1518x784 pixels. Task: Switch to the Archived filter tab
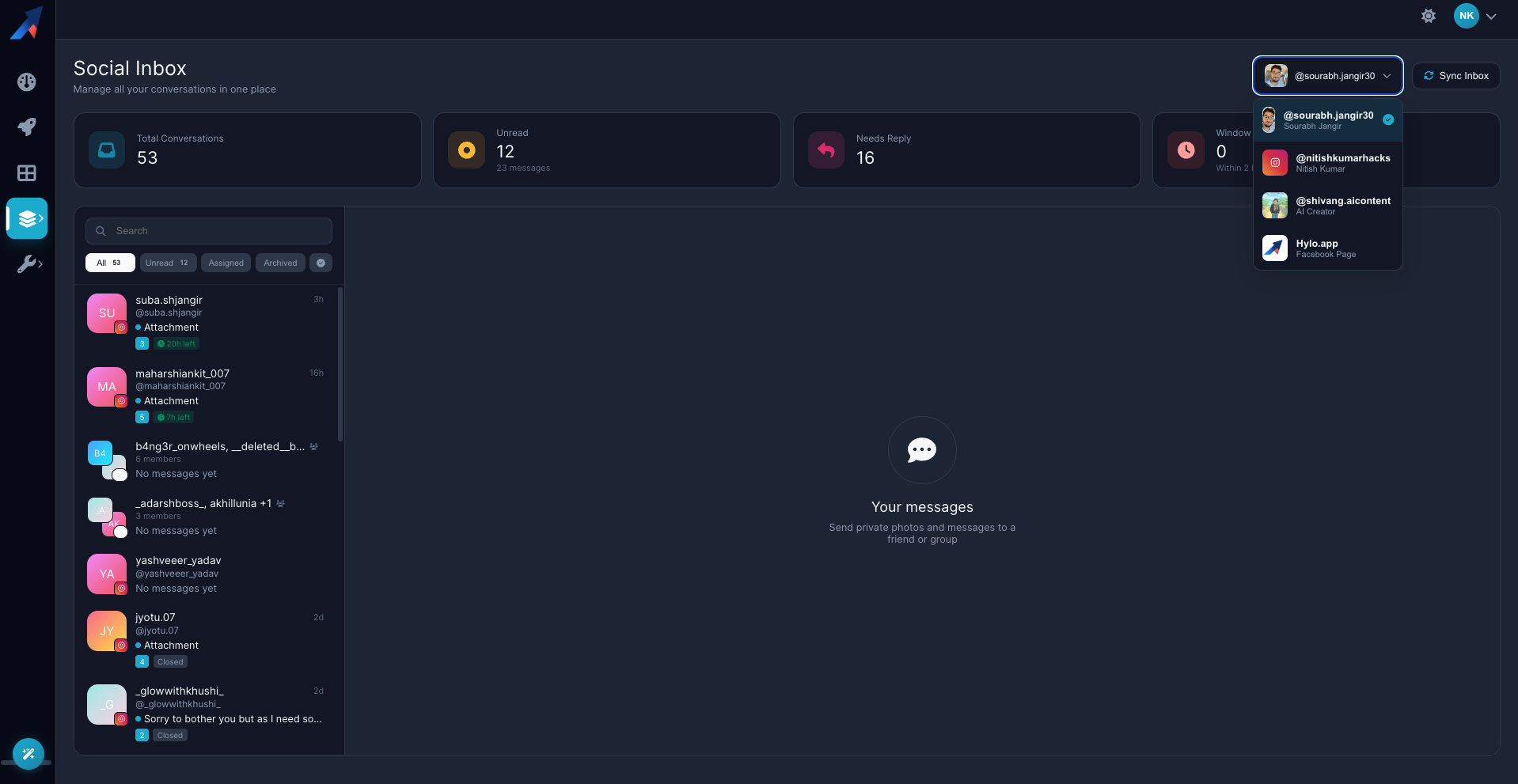(x=280, y=263)
